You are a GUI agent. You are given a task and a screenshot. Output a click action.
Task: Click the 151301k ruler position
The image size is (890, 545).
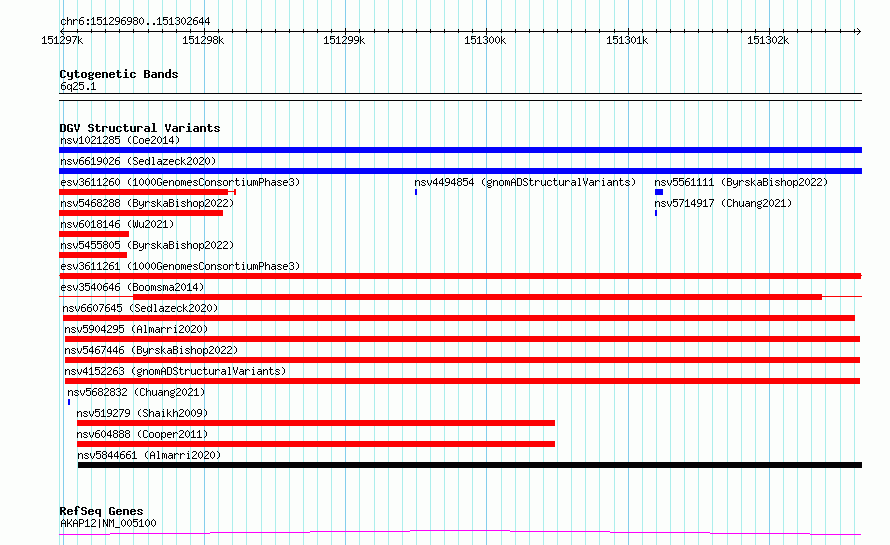(627, 40)
